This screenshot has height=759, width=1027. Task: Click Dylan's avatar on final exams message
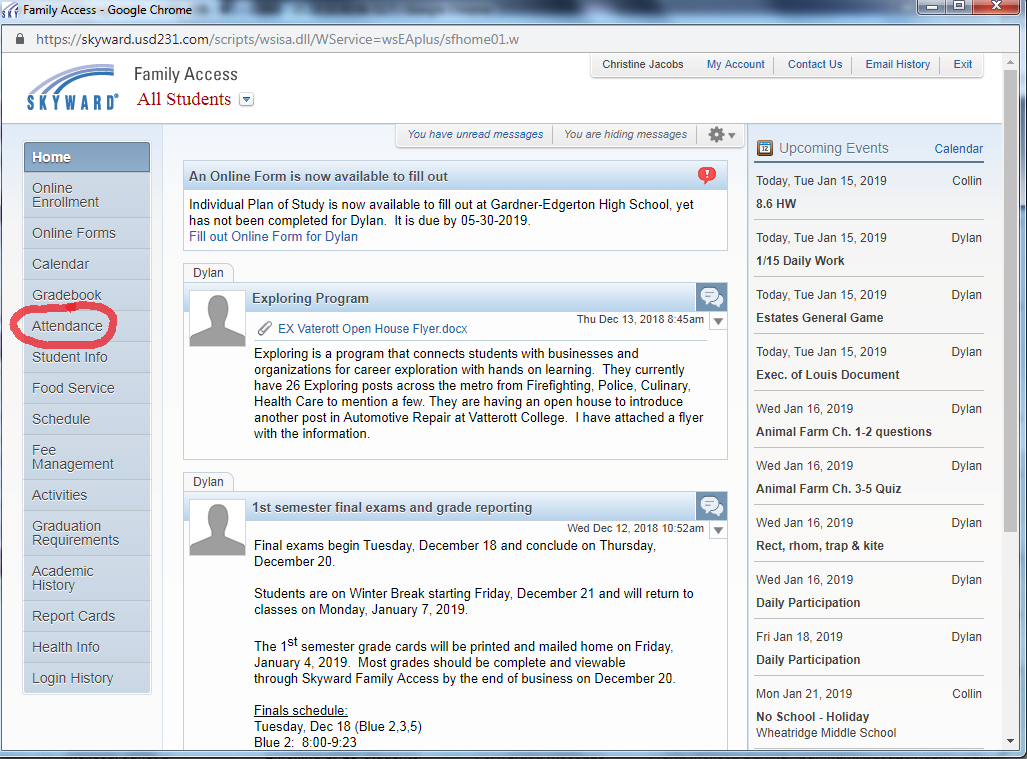pos(217,527)
